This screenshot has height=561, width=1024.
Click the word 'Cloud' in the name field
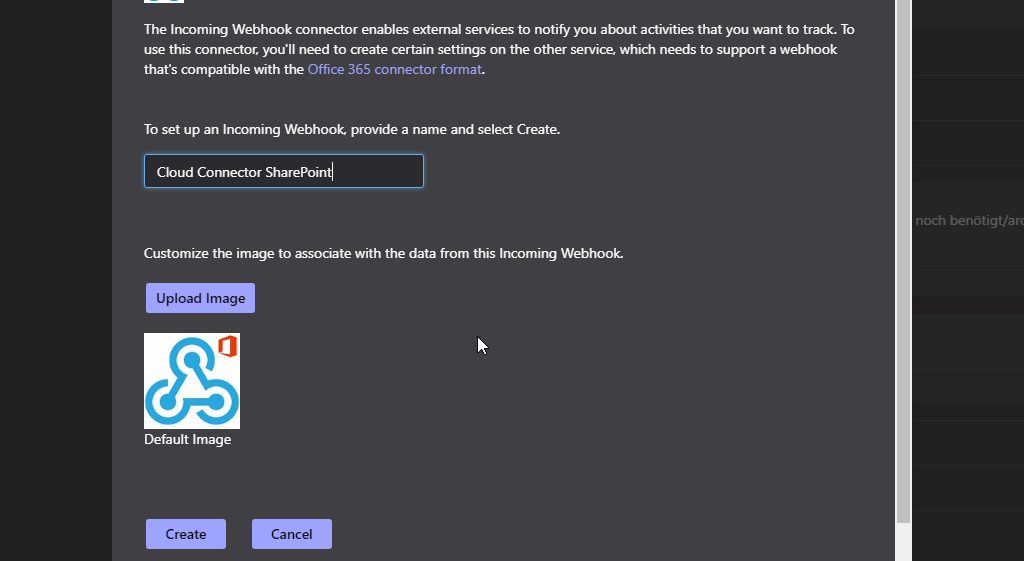point(175,172)
